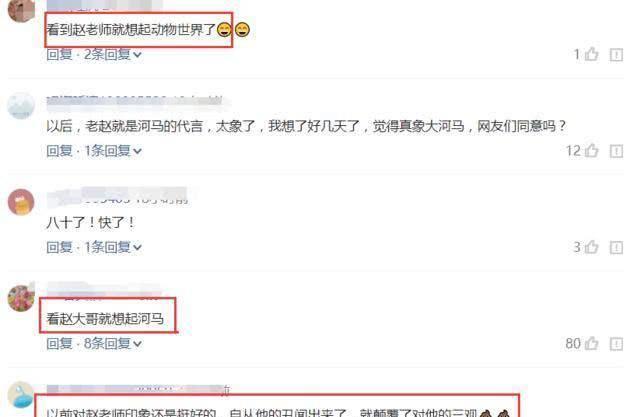Expand 1条回复 under 河马的代言 comment
This screenshot has width=640, height=417.
pos(113,151)
